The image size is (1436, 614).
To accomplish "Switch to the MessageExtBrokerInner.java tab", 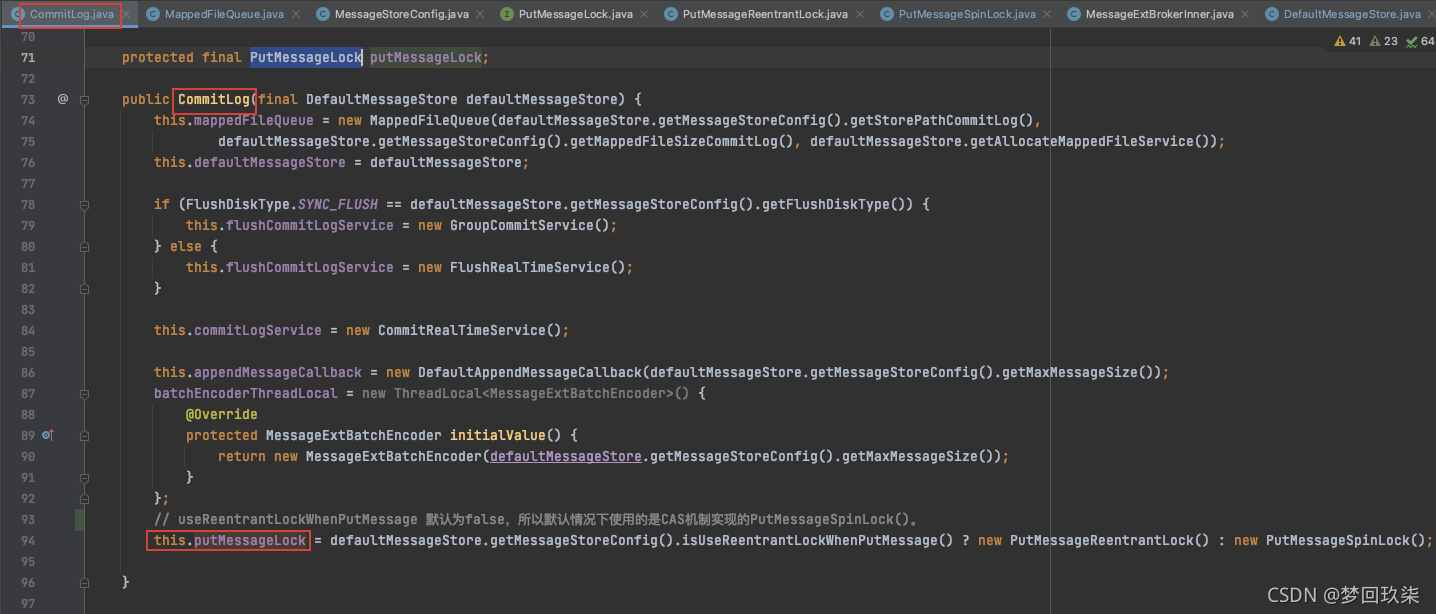I will coord(1159,14).
